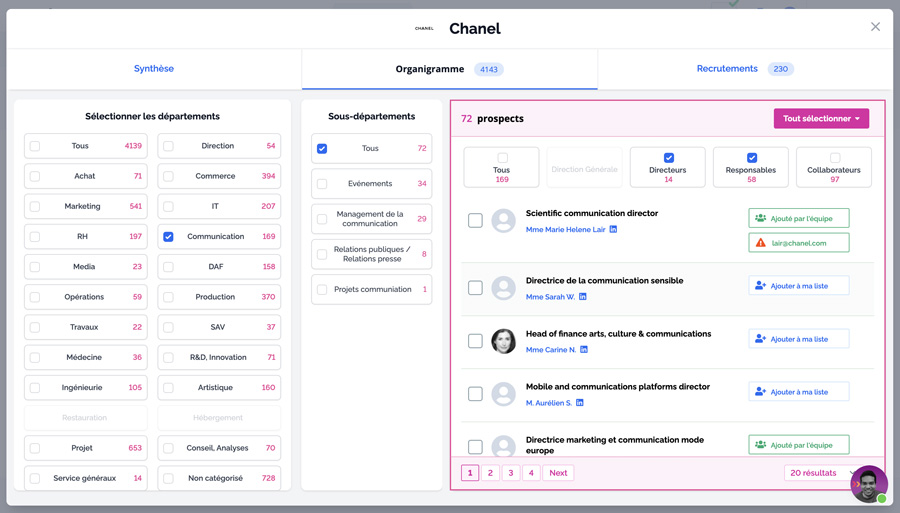Select all levels with Tous 169
The width and height of the screenshot is (900, 513).
coord(503,158)
